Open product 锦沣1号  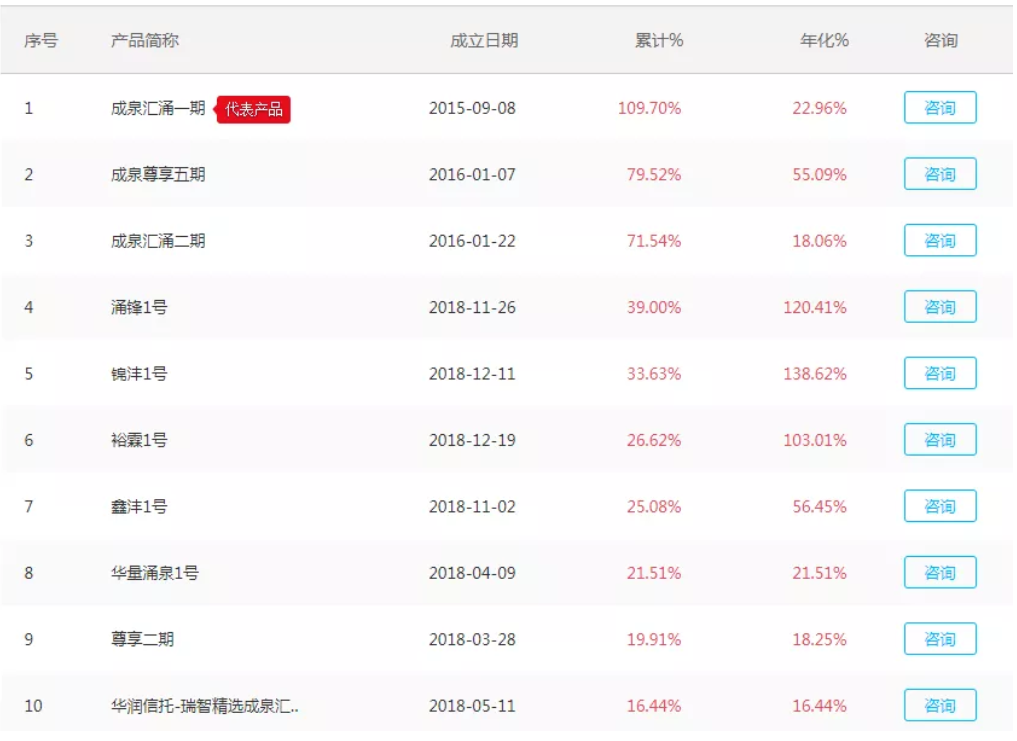pyautogui.click(x=139, y=374)
